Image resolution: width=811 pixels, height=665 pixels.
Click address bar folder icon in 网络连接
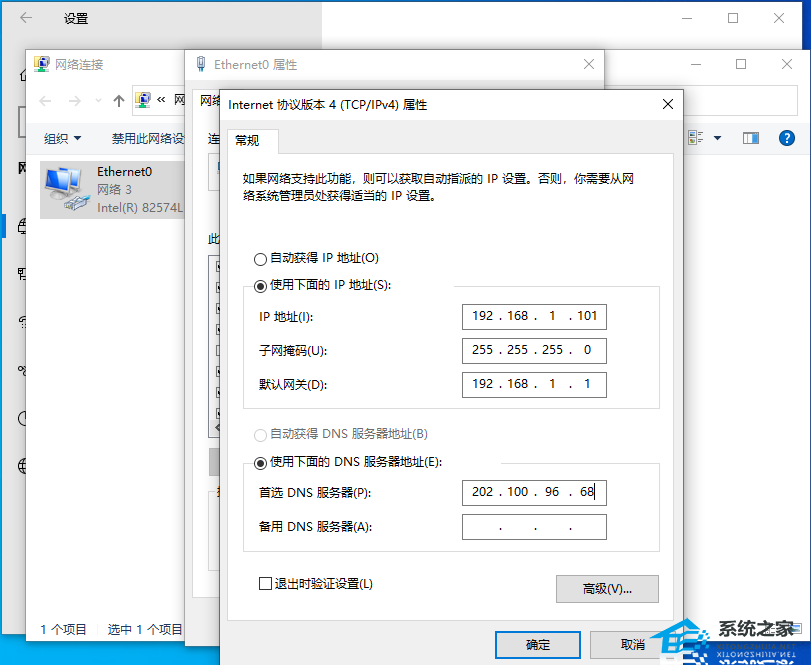click(143, 100)
